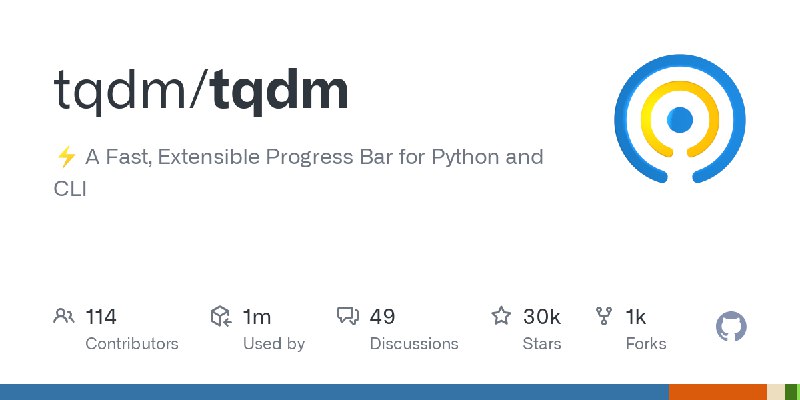The width and height of the screenshot is (800, 400).
Task: Click the orange language bar segment
Action: [x=718, y=392]
